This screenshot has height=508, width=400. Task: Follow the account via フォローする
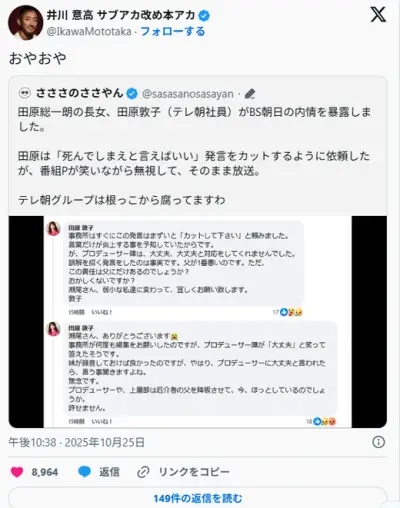coord(173,32)
